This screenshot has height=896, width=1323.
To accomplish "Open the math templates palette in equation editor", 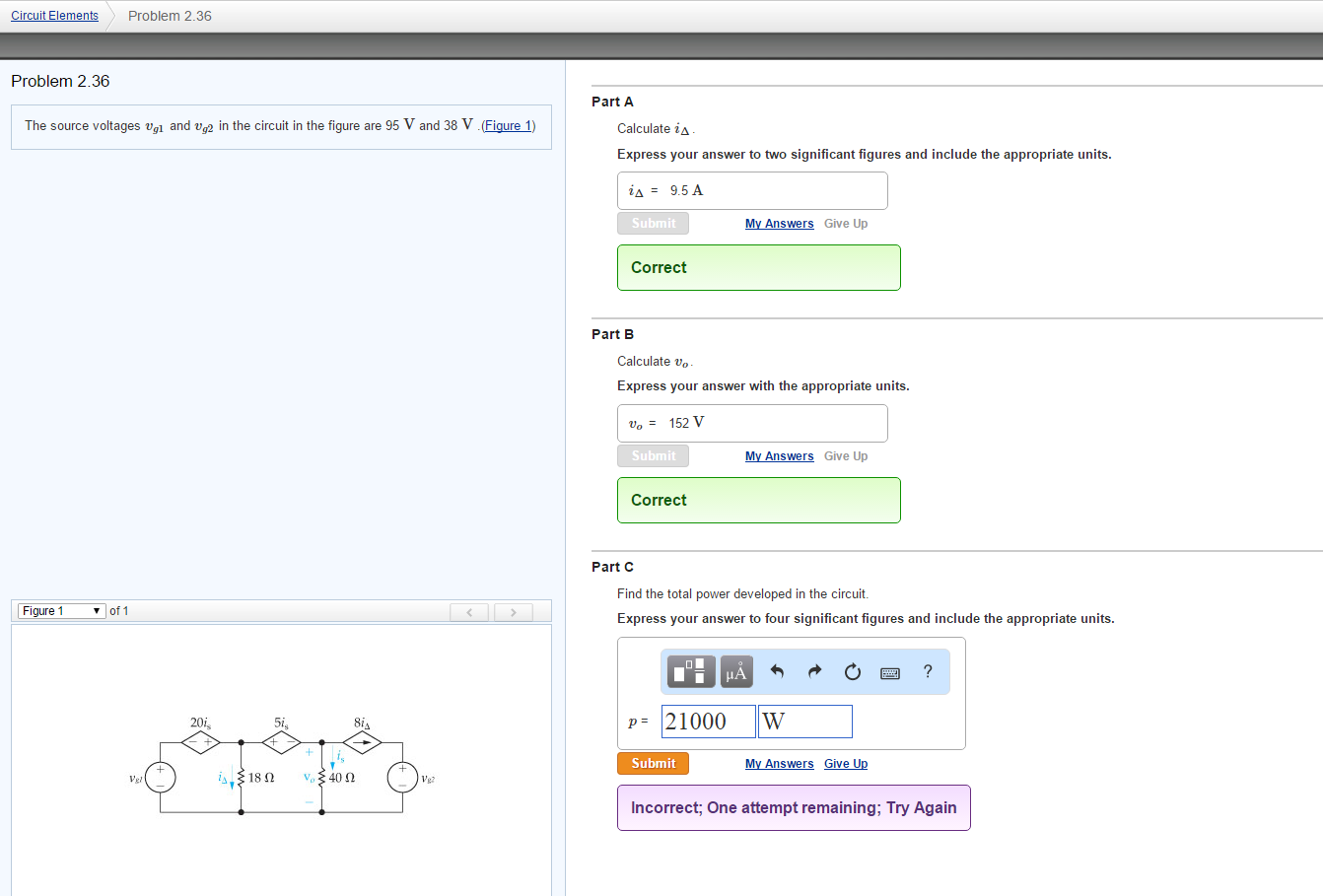I will pyautogui.click(x=690, y=671).
